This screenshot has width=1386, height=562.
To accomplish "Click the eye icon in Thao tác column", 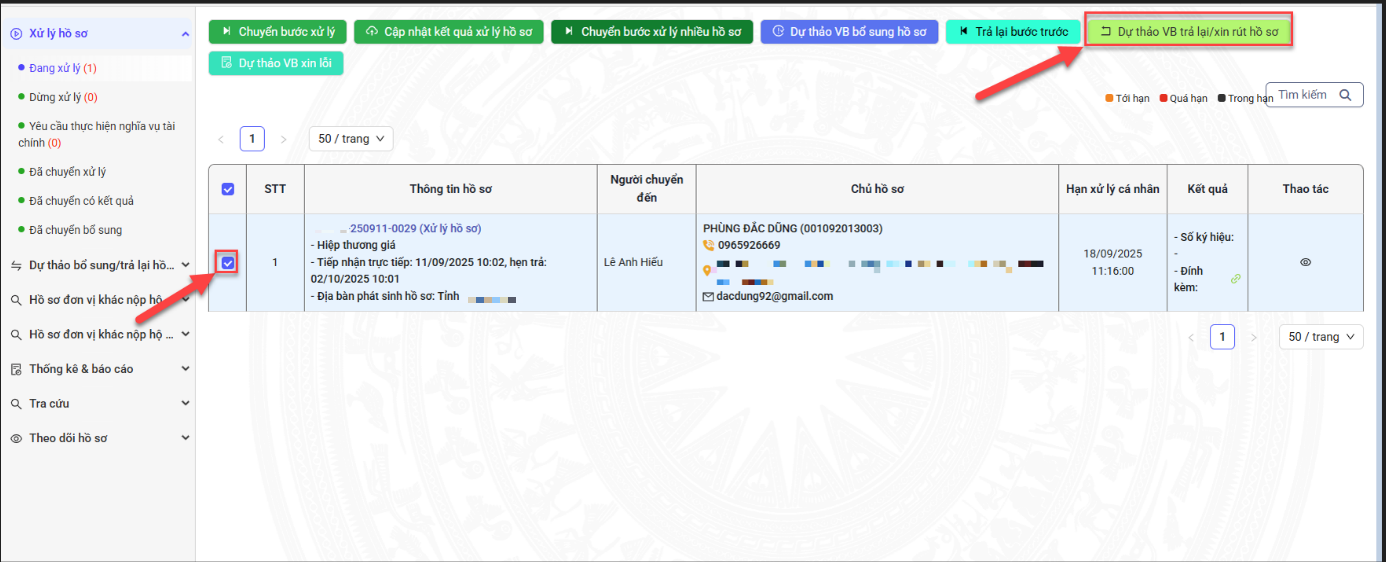I will point(1305,262).
